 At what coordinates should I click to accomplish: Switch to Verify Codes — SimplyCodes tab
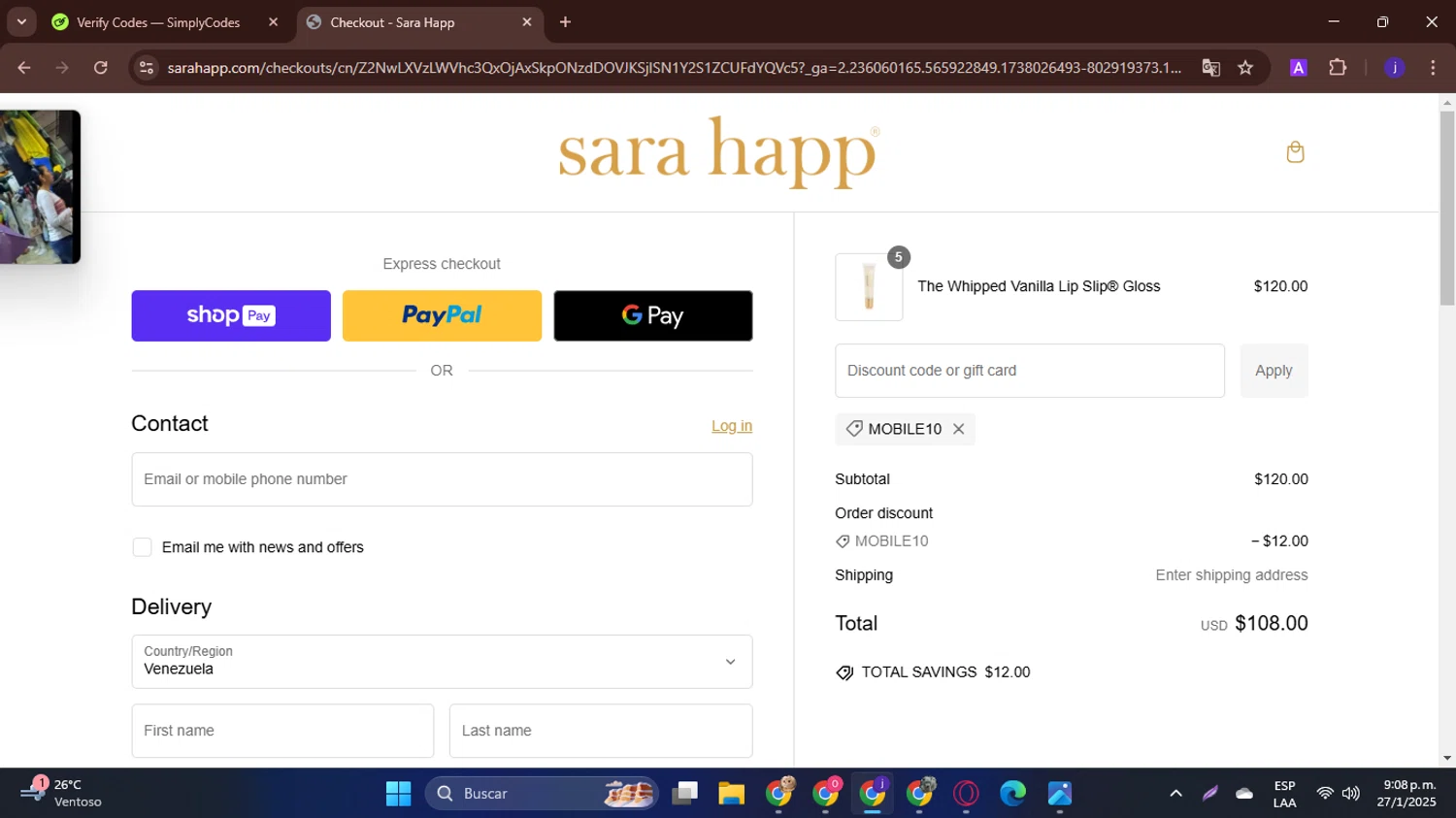pos(158,22)
